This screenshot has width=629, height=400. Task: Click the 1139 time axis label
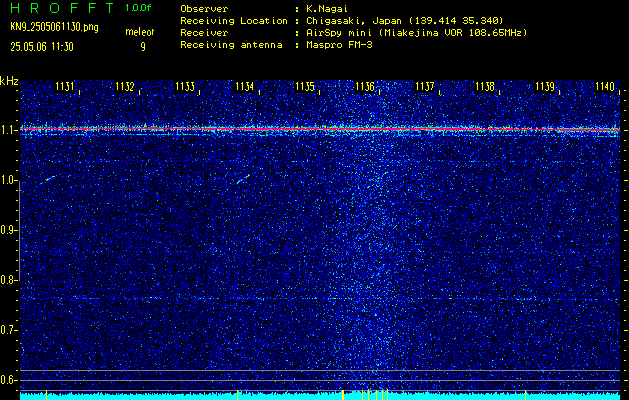pos(545,86)
